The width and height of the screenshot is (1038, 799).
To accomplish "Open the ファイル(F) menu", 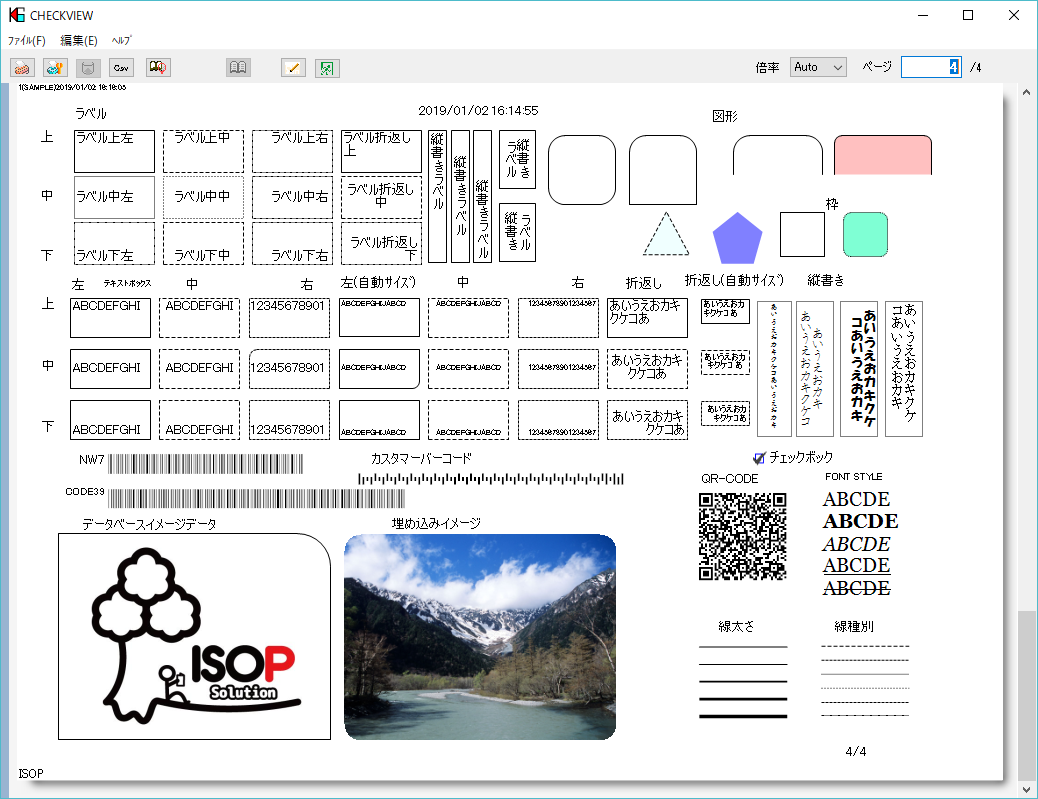I will pos(26,40).
